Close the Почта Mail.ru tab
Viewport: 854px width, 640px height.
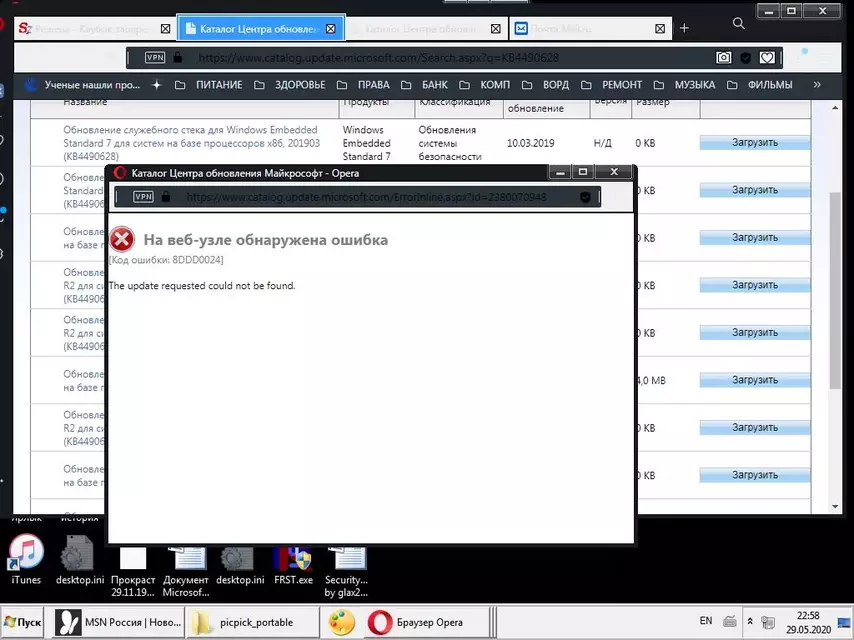pos(660,28)
